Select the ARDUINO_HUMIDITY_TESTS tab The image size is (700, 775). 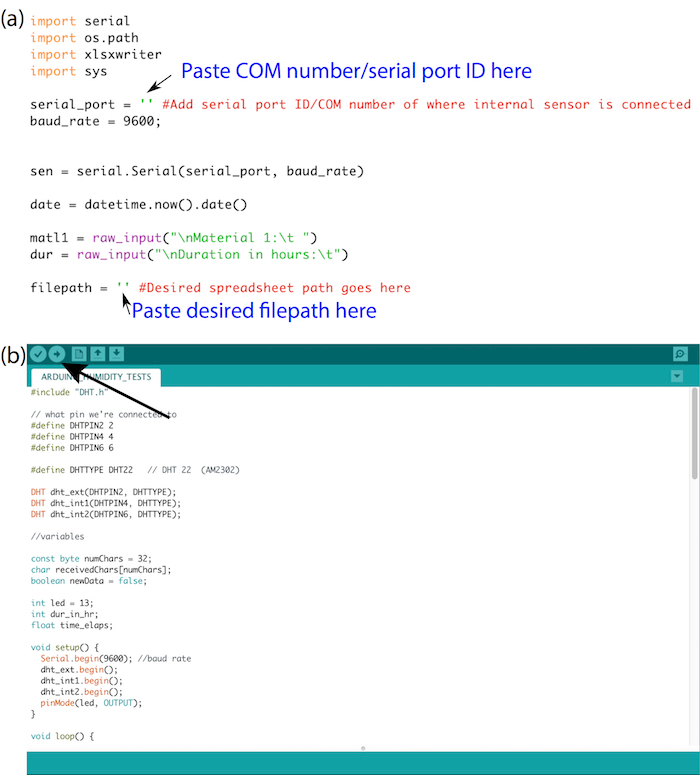coord(96,377)
